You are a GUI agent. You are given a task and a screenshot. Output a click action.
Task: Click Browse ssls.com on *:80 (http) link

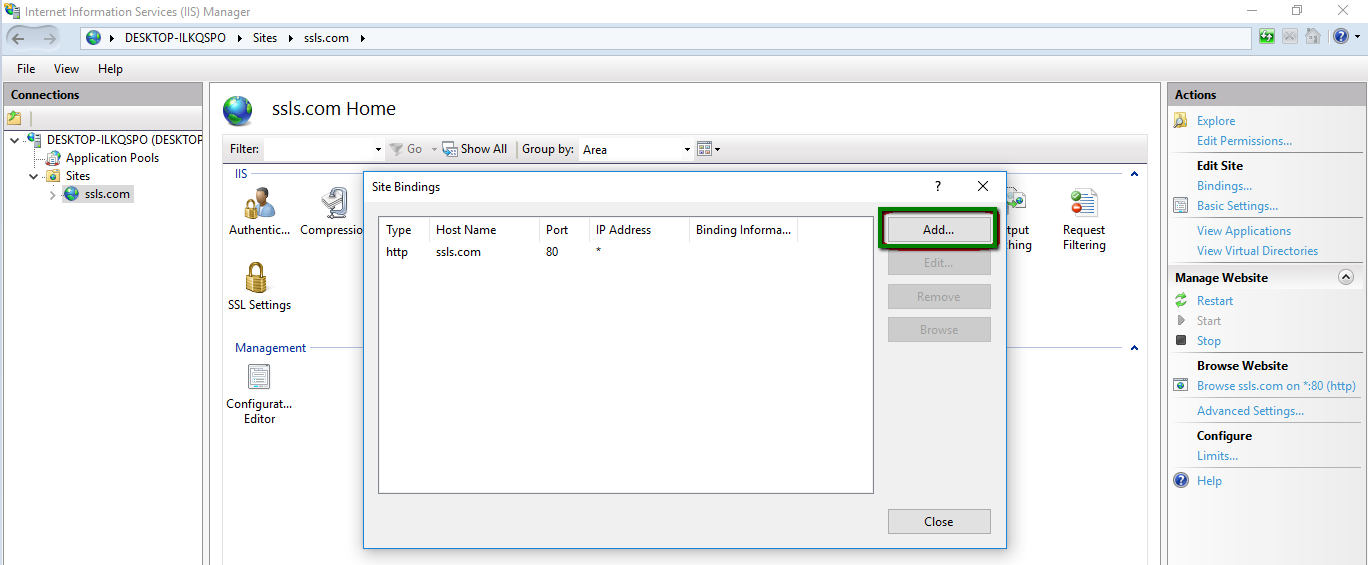[1276, 386]
